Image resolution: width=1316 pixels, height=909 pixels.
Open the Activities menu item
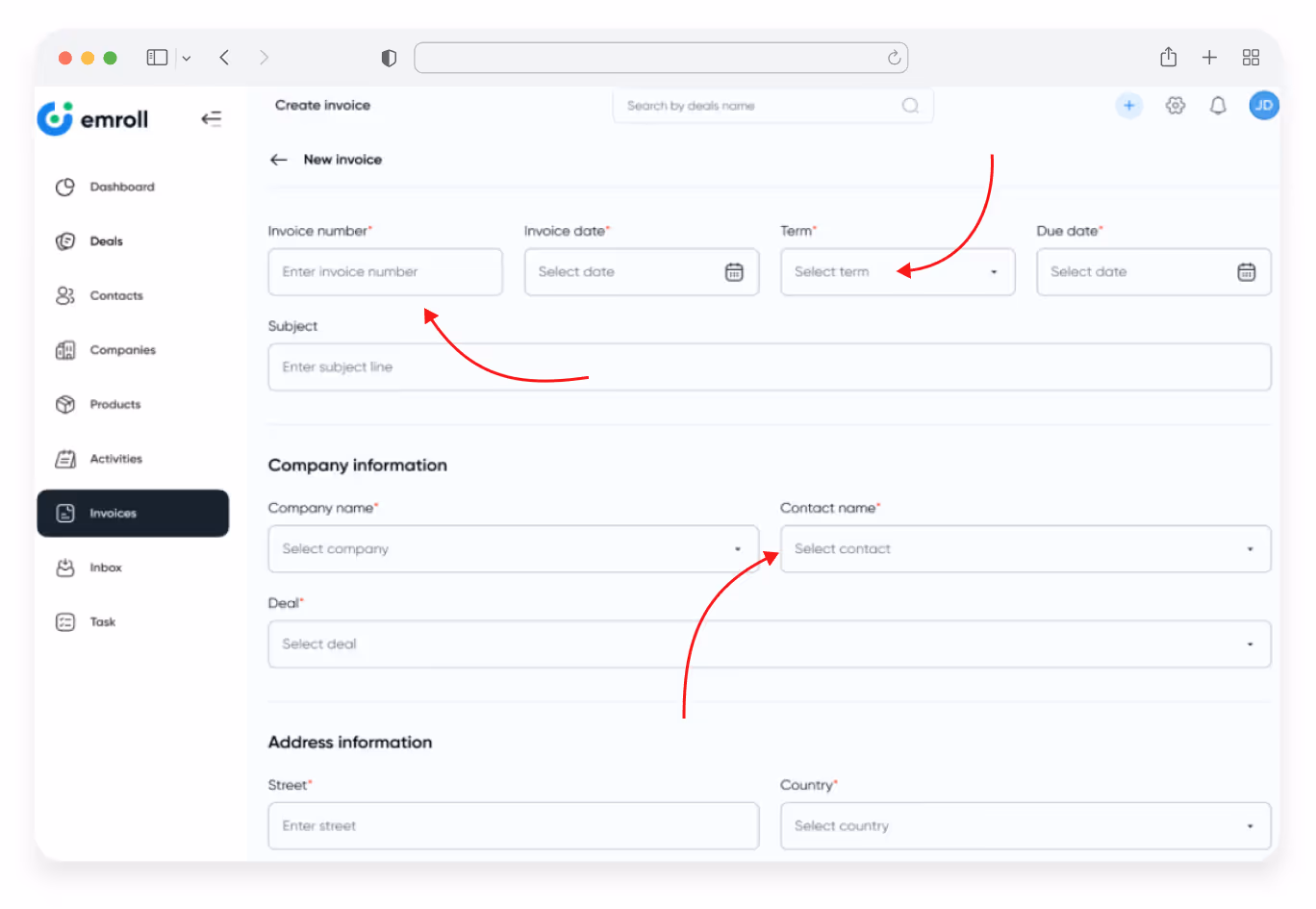[133, 459]
